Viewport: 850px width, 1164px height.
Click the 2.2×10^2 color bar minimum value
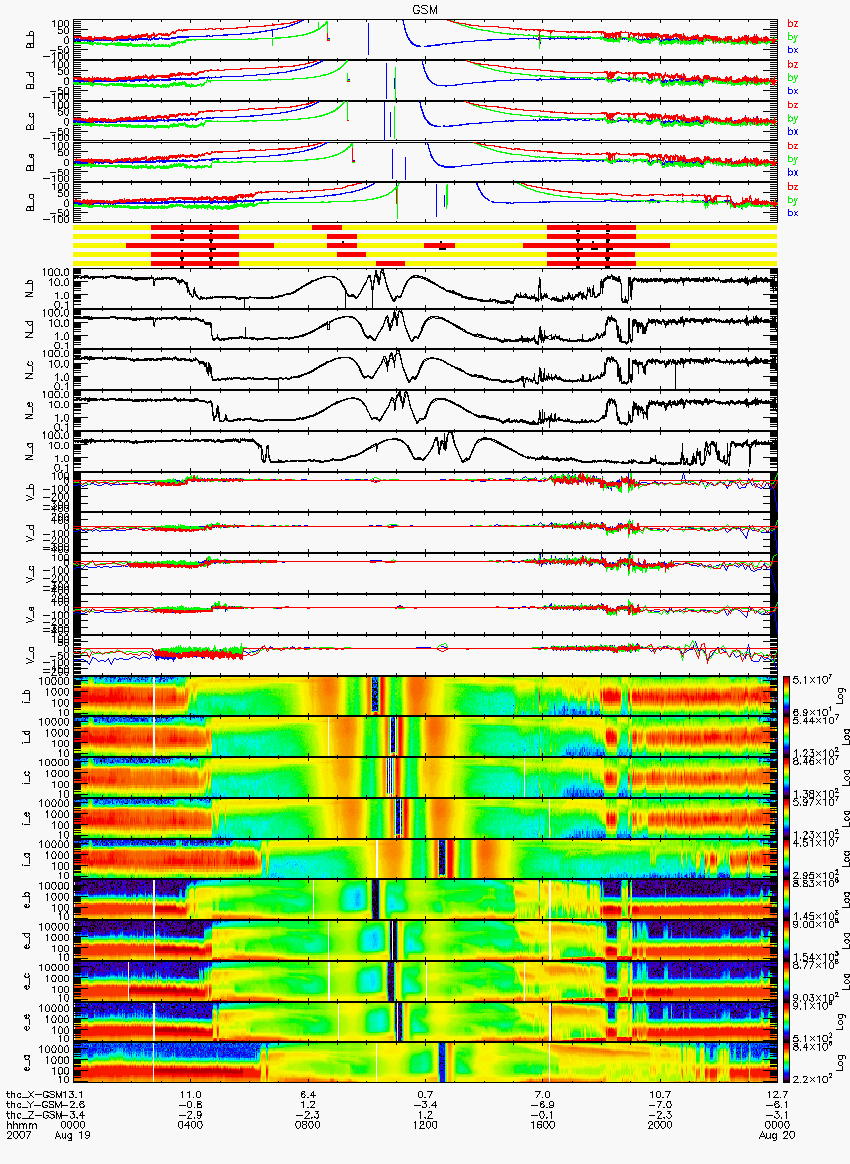pyautogui.click(x=810, y=1079)
